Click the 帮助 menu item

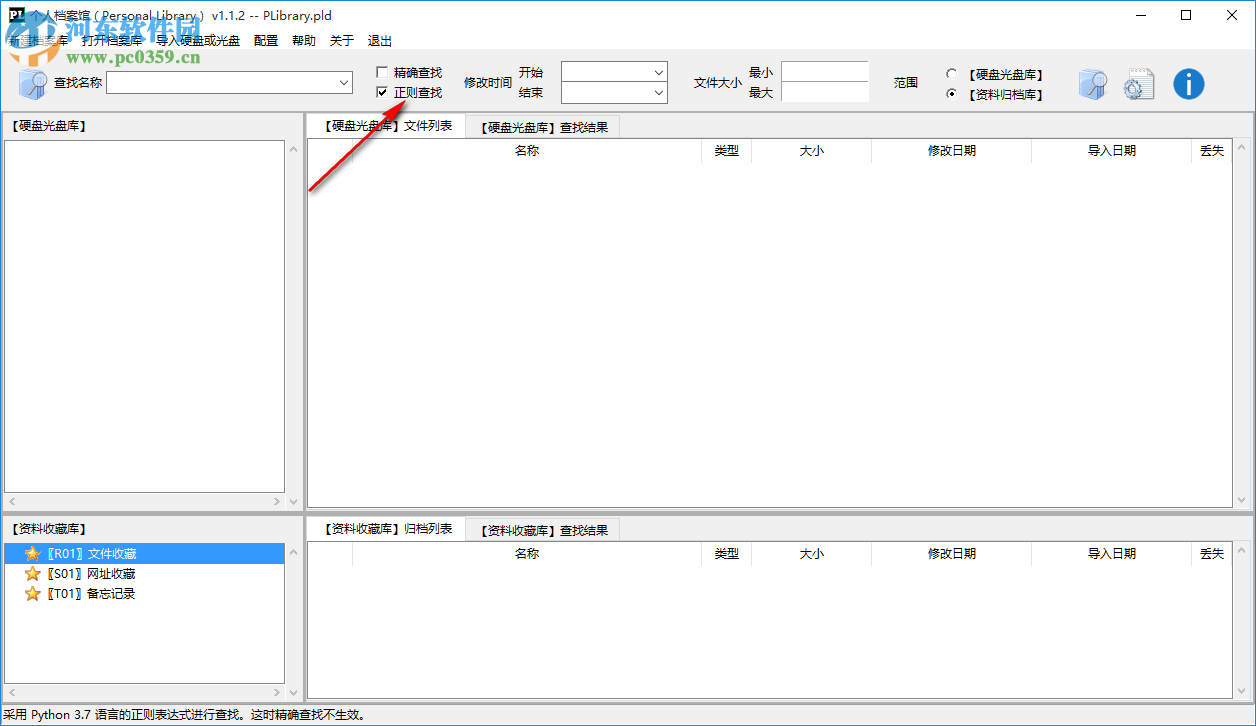[x=303, y=40]
